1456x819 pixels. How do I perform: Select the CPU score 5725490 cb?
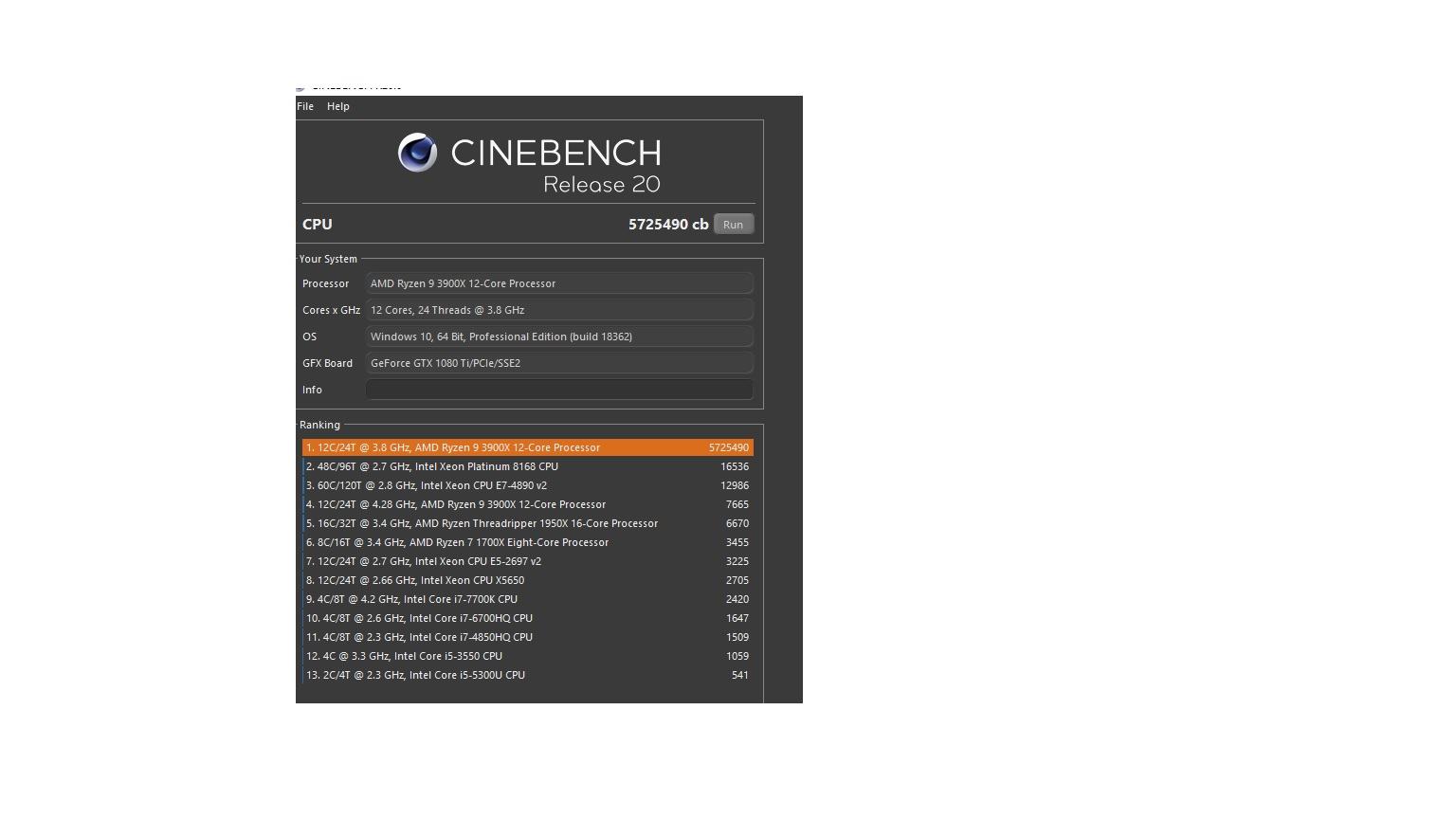(668, 225)
